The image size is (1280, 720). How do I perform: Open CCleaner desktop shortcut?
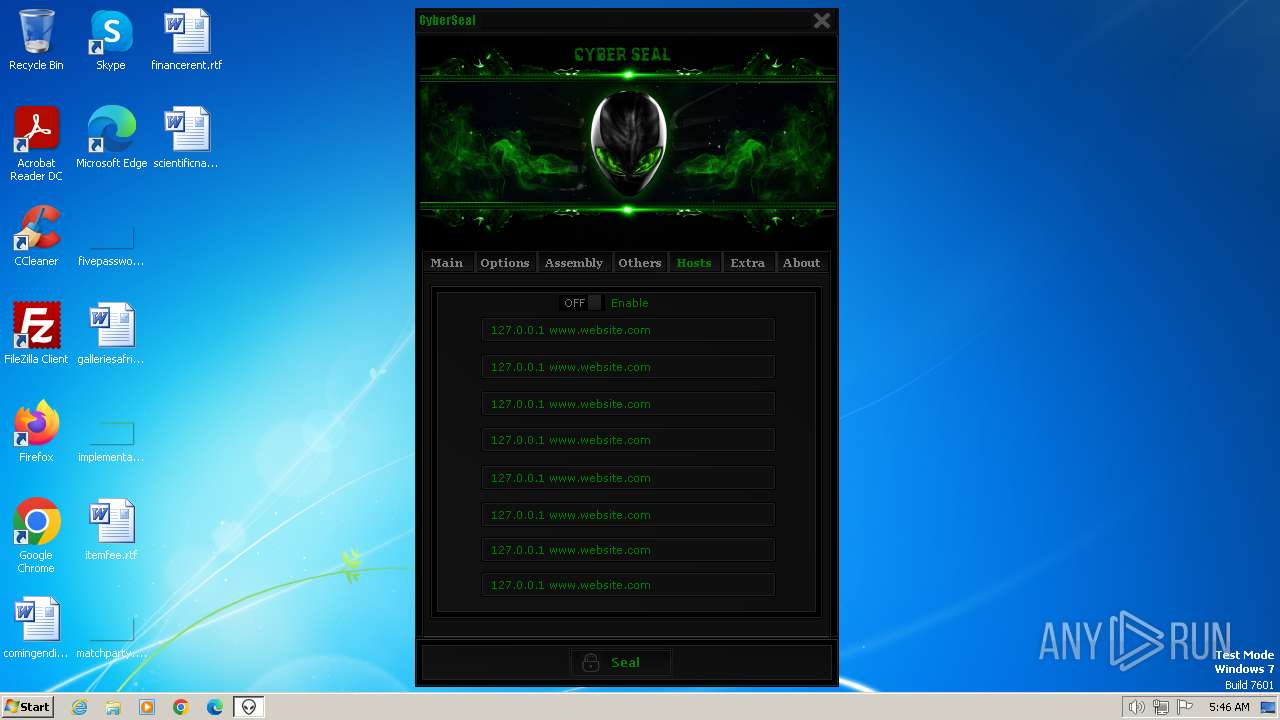tap(36, 236)
